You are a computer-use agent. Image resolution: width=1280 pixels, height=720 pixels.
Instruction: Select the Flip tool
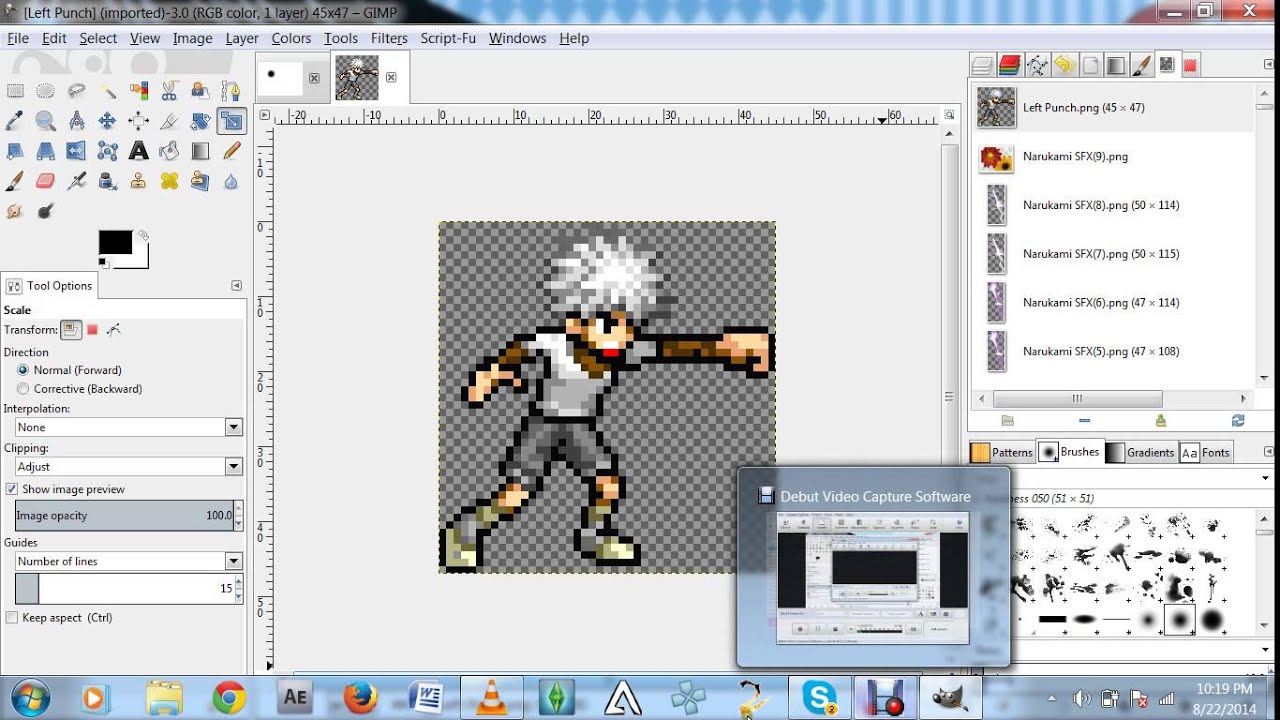click(76, 151)
